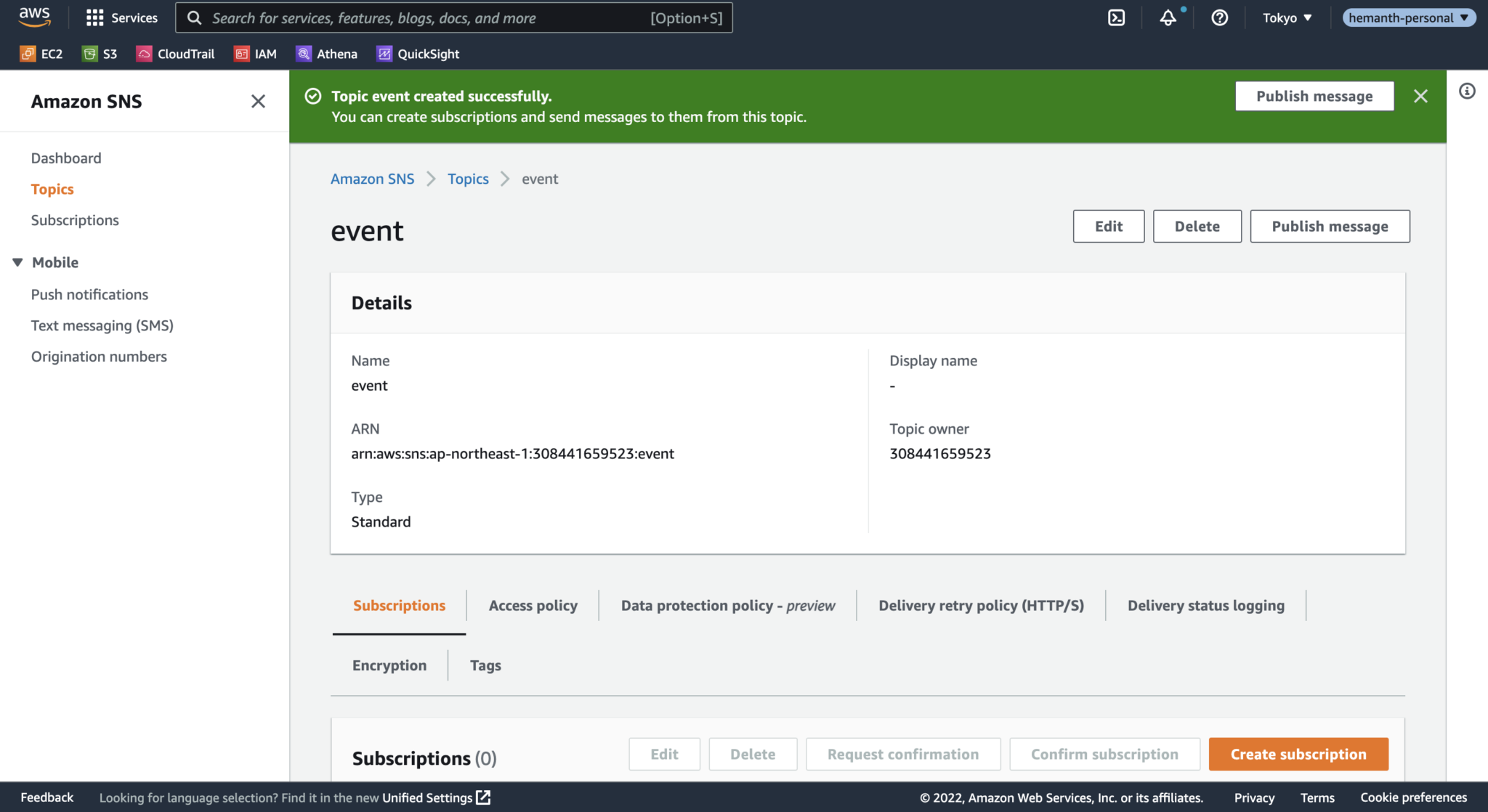Open the EC2 favorite shortcut

[41, 53]
